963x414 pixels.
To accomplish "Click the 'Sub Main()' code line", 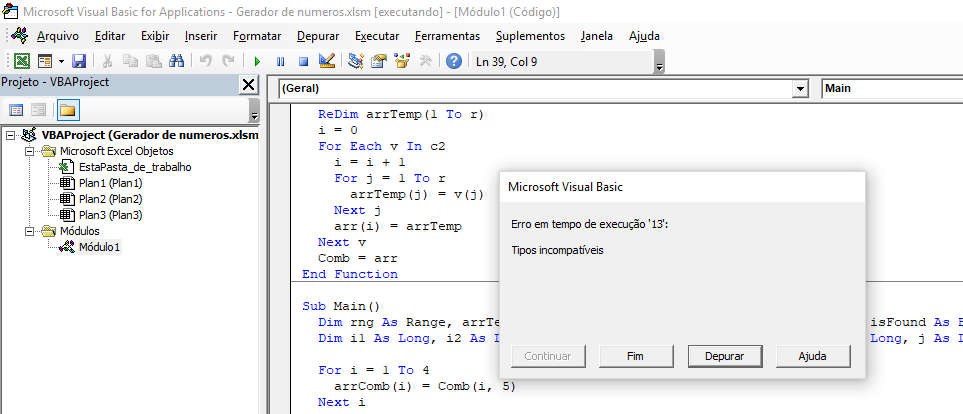I will tap(341, 306).
